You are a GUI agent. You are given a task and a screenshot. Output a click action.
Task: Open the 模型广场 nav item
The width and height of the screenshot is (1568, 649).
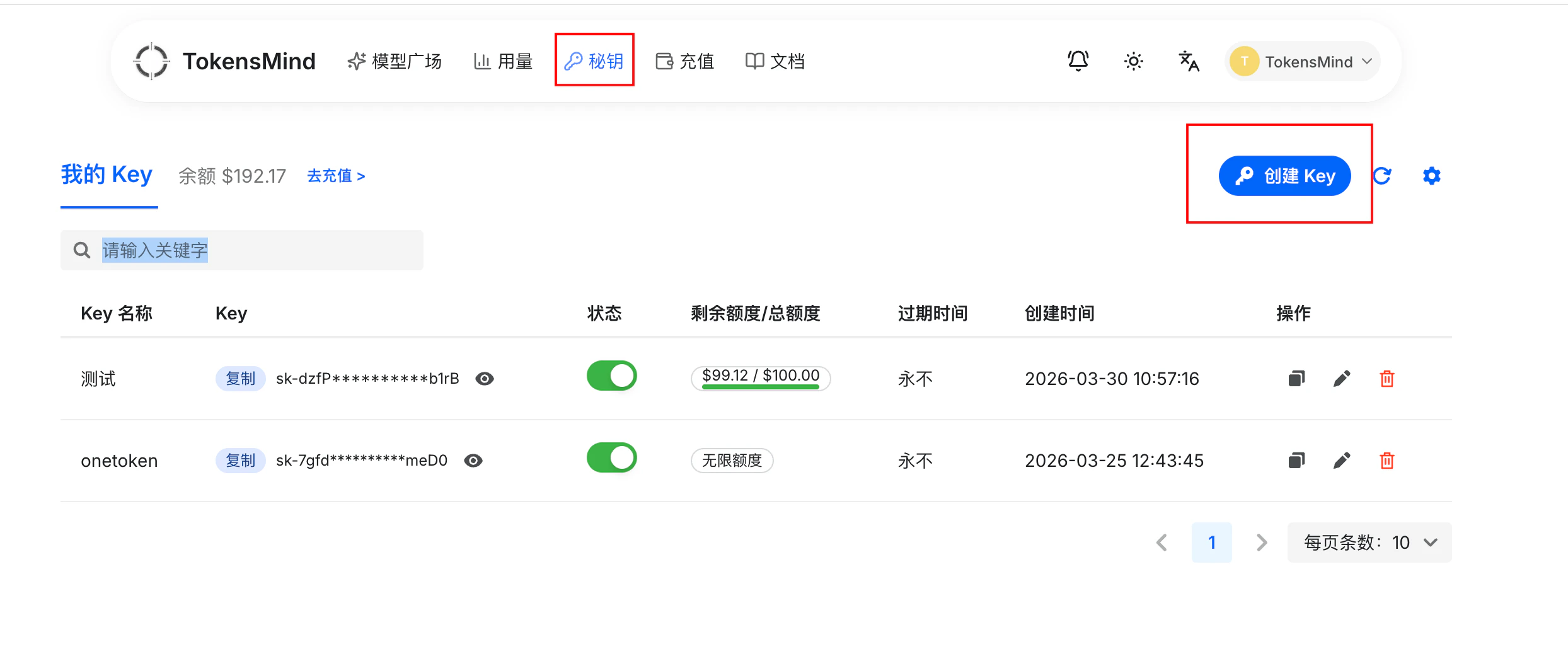click(x=394, y=61)
